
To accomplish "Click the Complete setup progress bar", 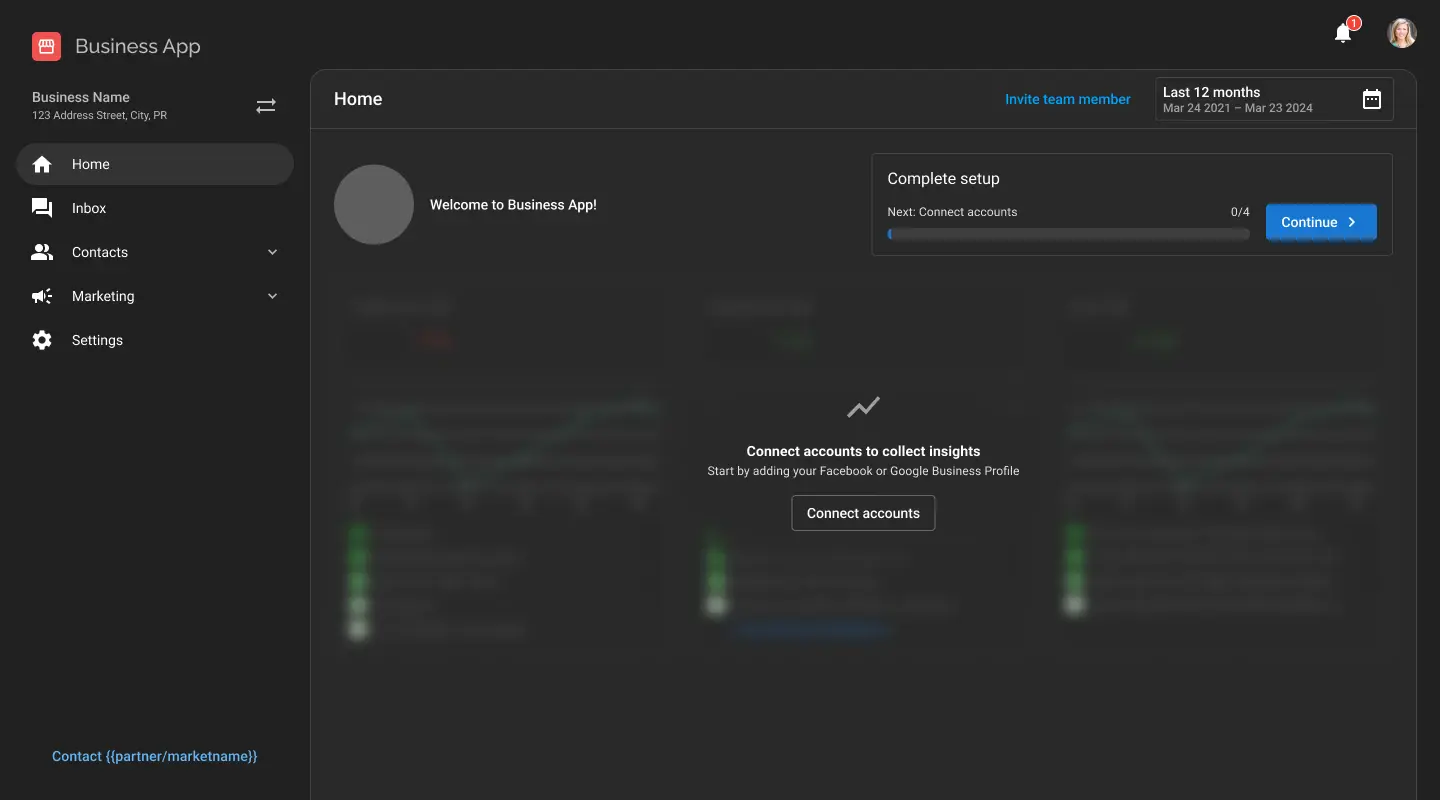I will pos(1068,234).
